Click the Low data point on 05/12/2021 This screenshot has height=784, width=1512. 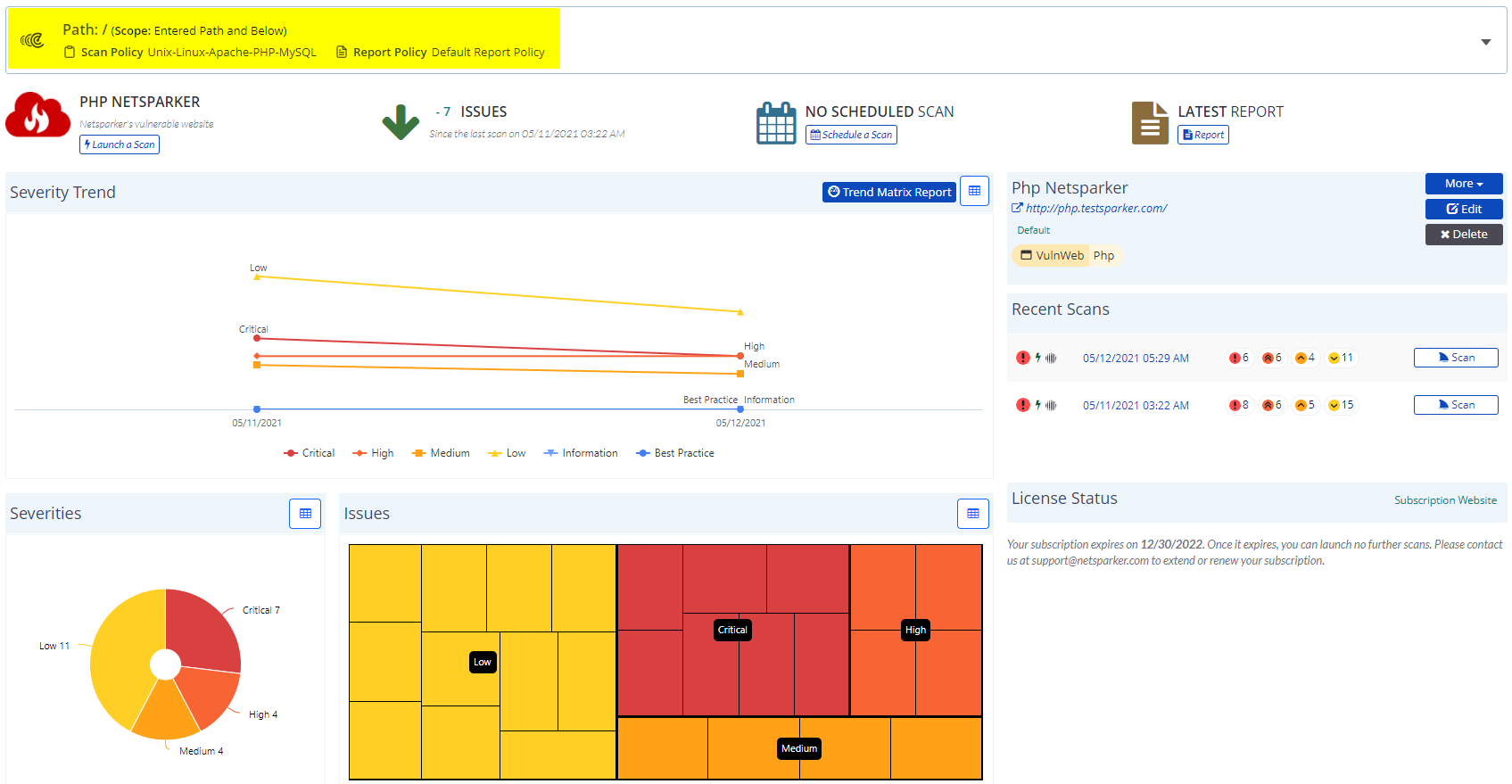(x=740, y=312)
